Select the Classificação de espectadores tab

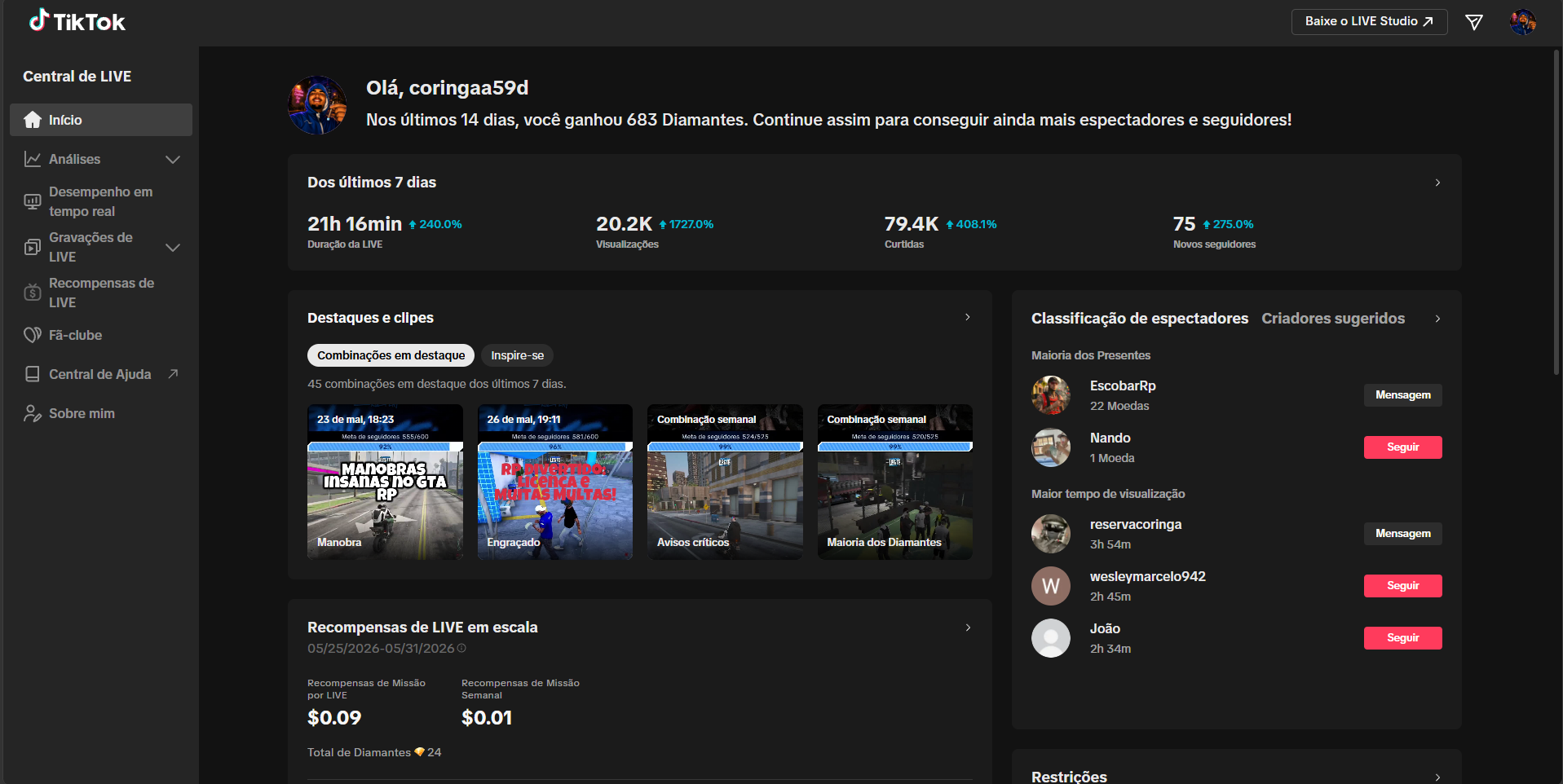click(1140, 319)
